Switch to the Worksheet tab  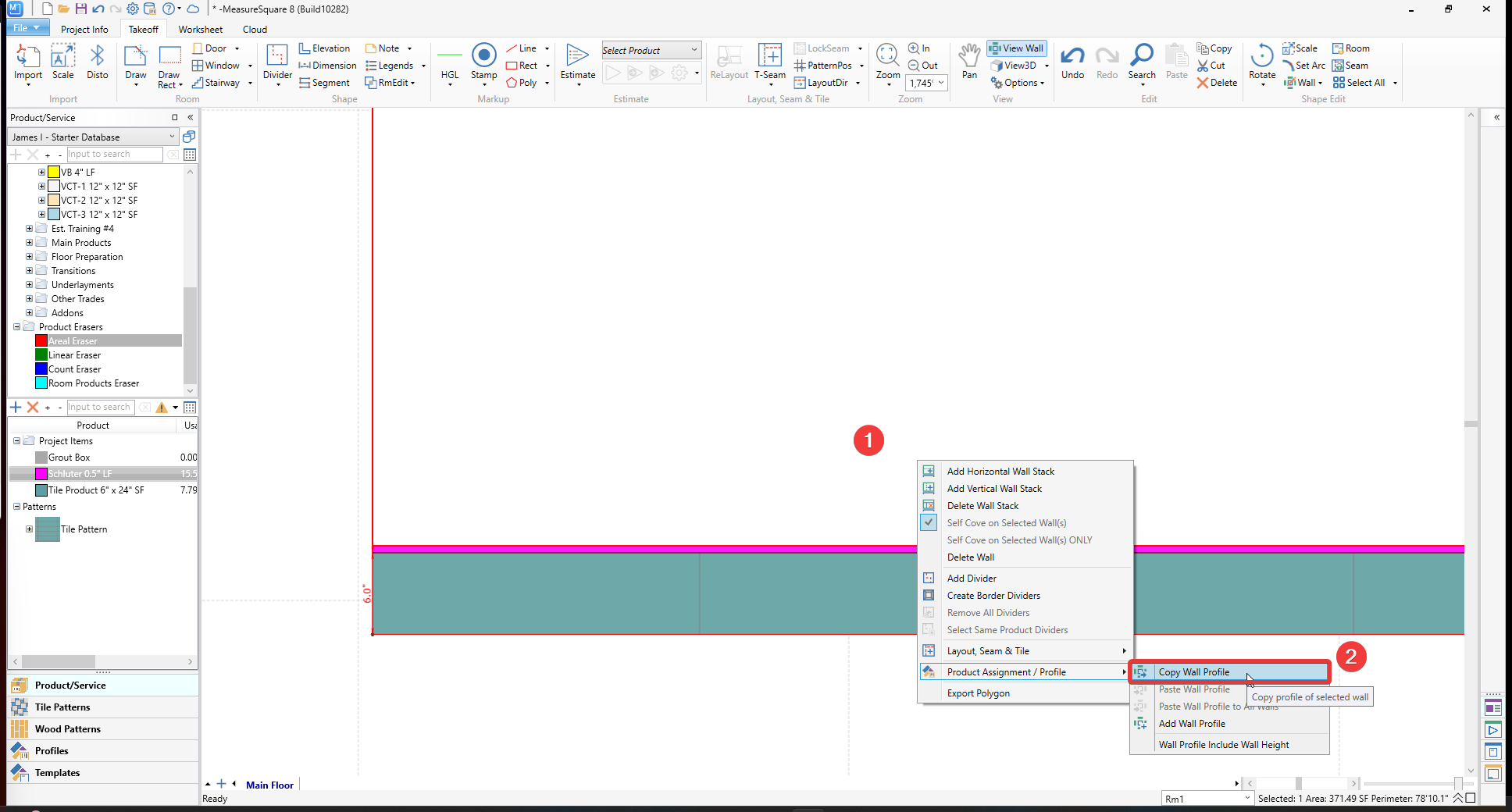click(x=201, y=30)
